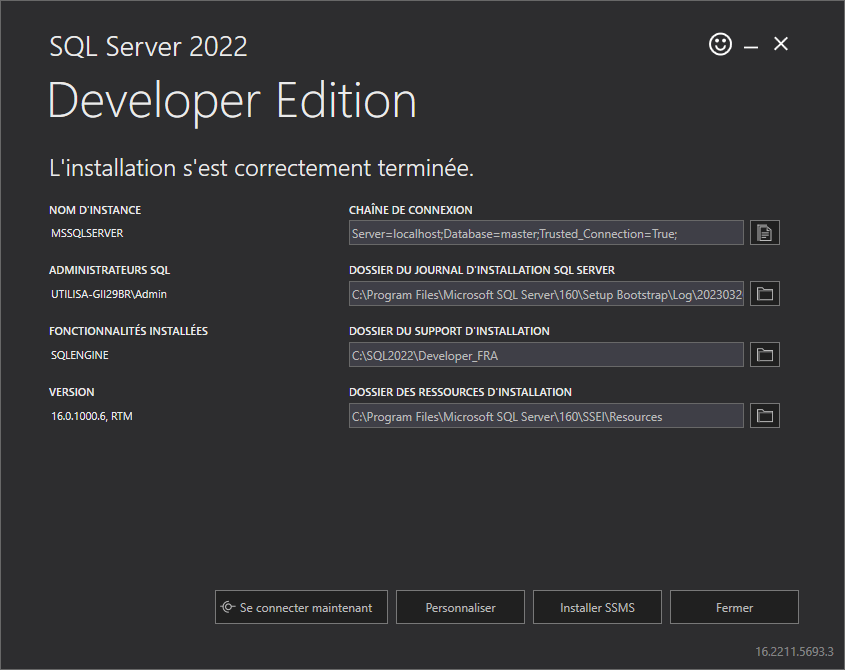Open the installation resources folder icon
The image size is (845, 670).
click(765, 416)
